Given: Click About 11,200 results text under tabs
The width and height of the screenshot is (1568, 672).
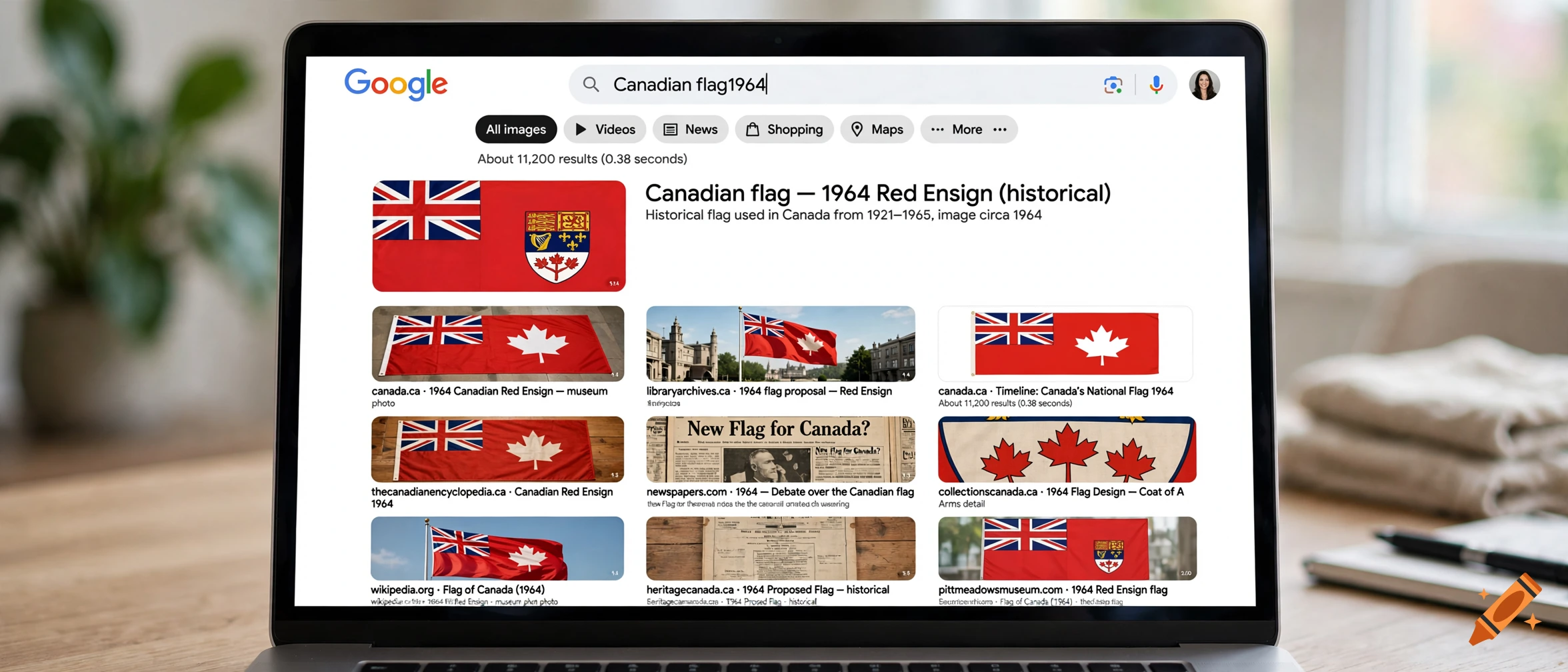Looking at the screenshot, I should click(x=582, y=159).
